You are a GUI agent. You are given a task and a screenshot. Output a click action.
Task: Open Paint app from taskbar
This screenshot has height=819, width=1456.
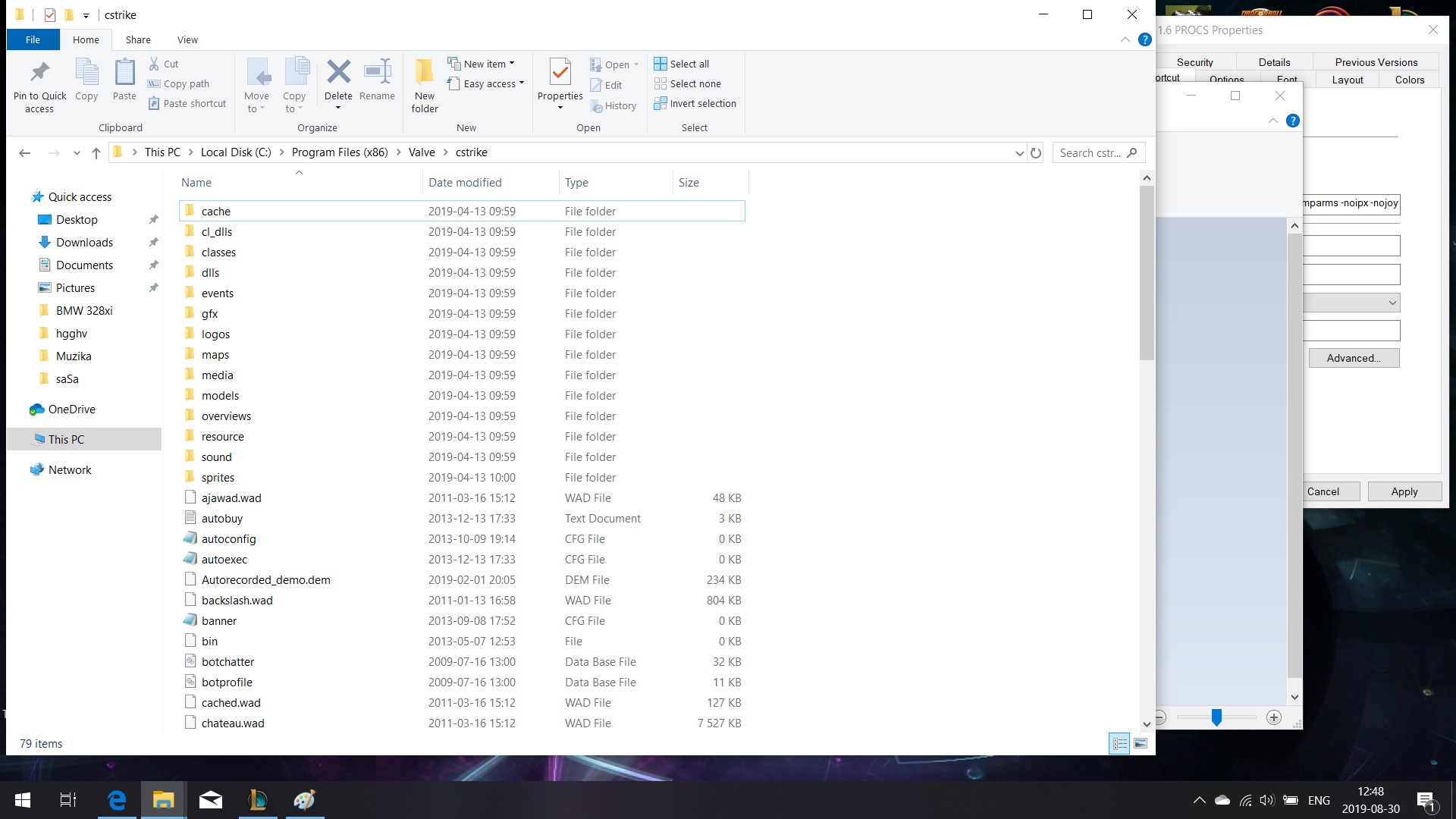[x=305, y=800]
